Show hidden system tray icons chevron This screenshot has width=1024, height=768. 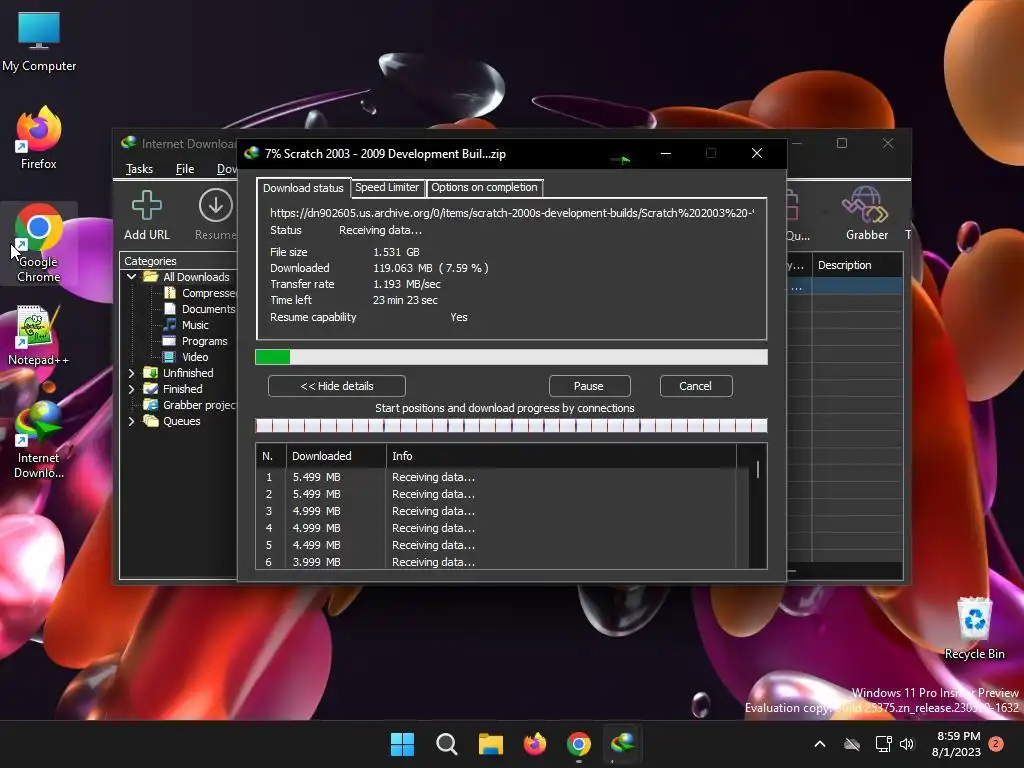[x=820, y=744]
